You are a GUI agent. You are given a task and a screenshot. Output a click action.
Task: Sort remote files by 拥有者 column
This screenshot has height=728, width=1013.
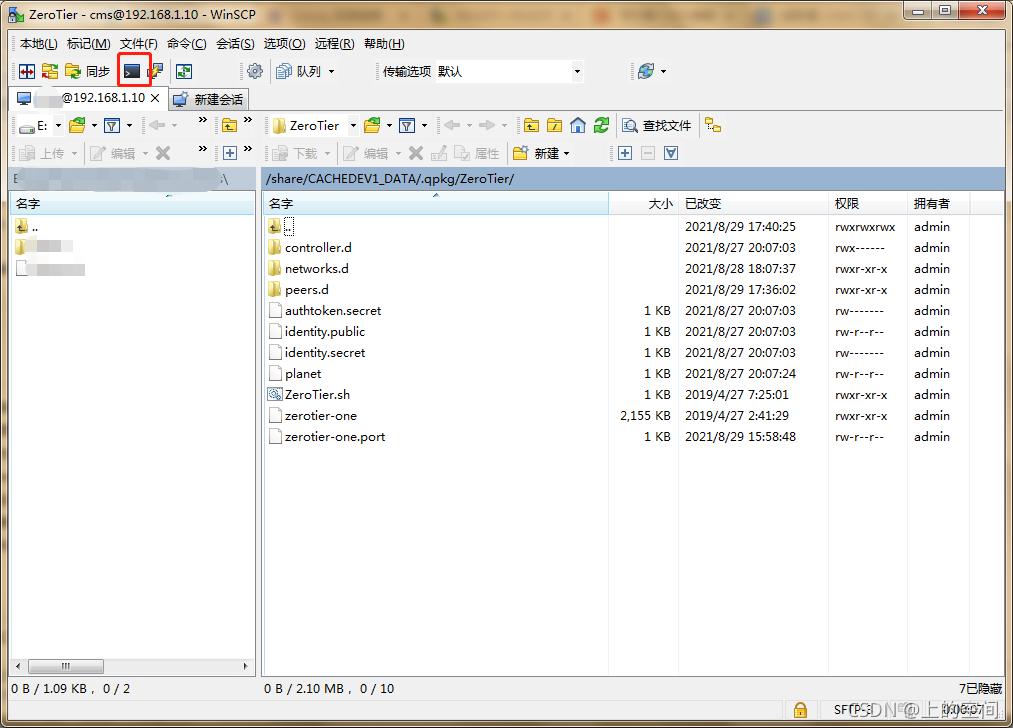[x=938, y=203]
